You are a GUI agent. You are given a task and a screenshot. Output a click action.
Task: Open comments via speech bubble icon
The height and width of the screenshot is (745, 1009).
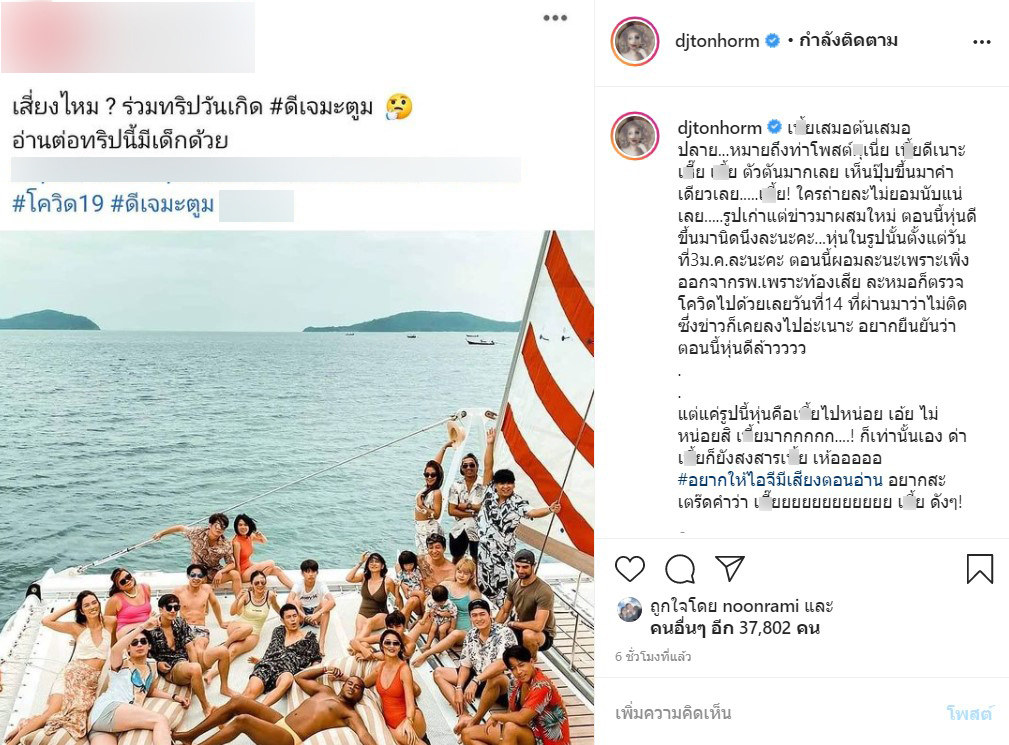coord(680,569)
